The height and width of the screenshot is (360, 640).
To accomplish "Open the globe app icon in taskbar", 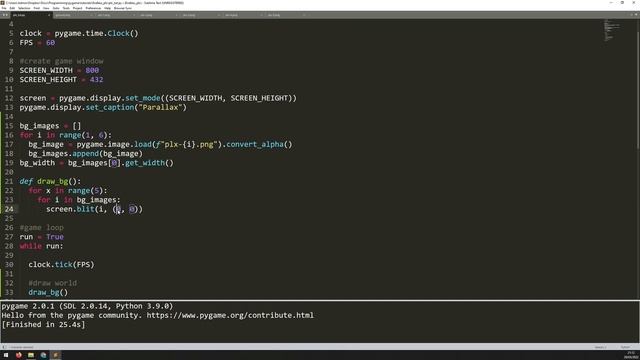I will (x=43, y=355).
